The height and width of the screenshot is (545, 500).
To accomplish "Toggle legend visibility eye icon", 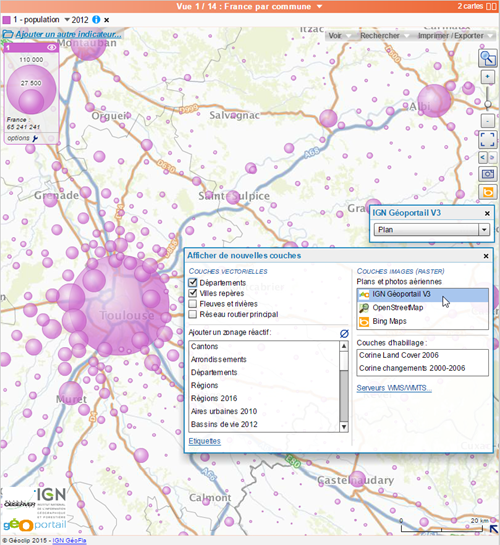I will pos(51,47).
